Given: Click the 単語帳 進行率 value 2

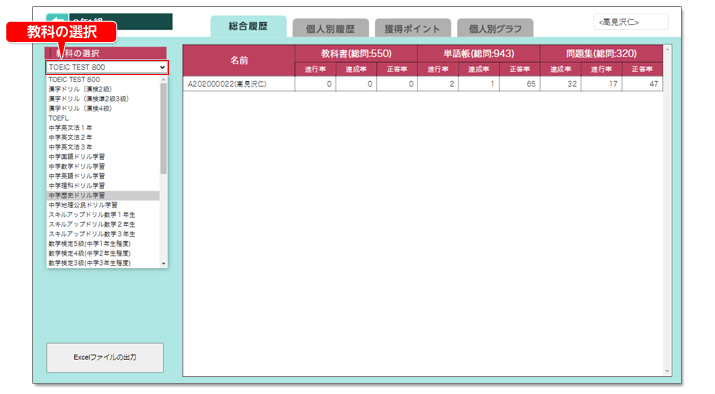Looking at the screenshot, I should click(x=438, y=84).
